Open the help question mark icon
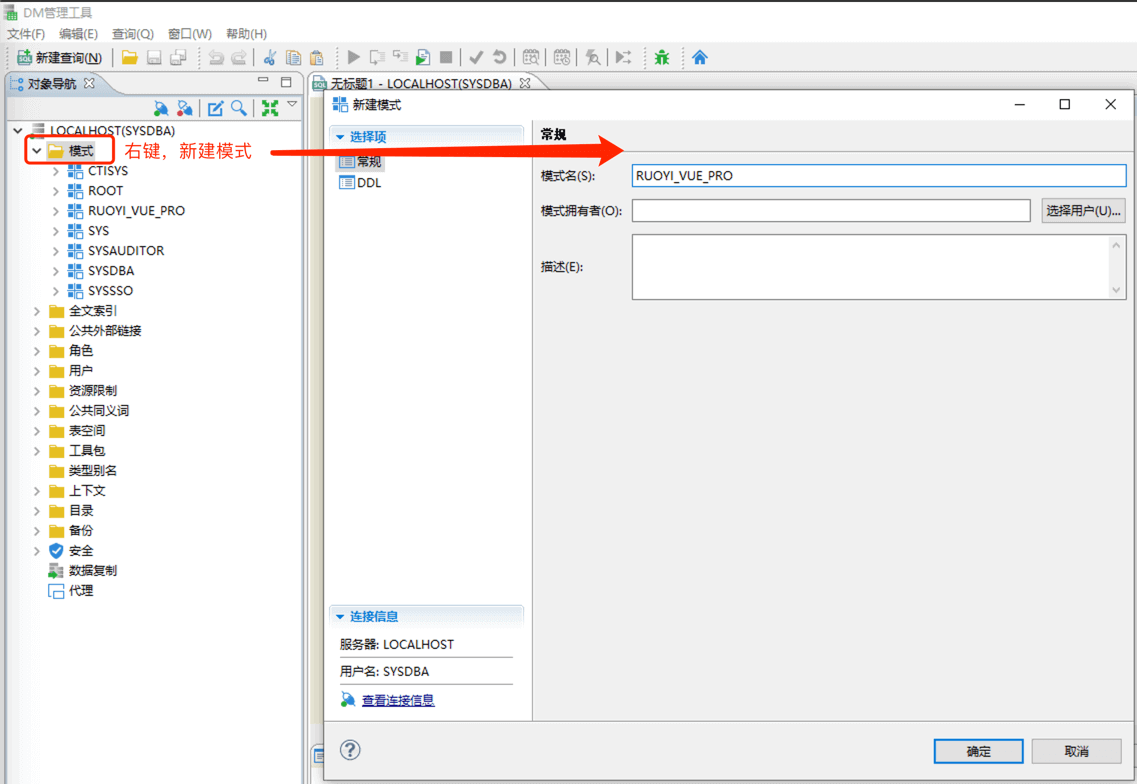This screenshot has height=784, width=1137. 350,750
